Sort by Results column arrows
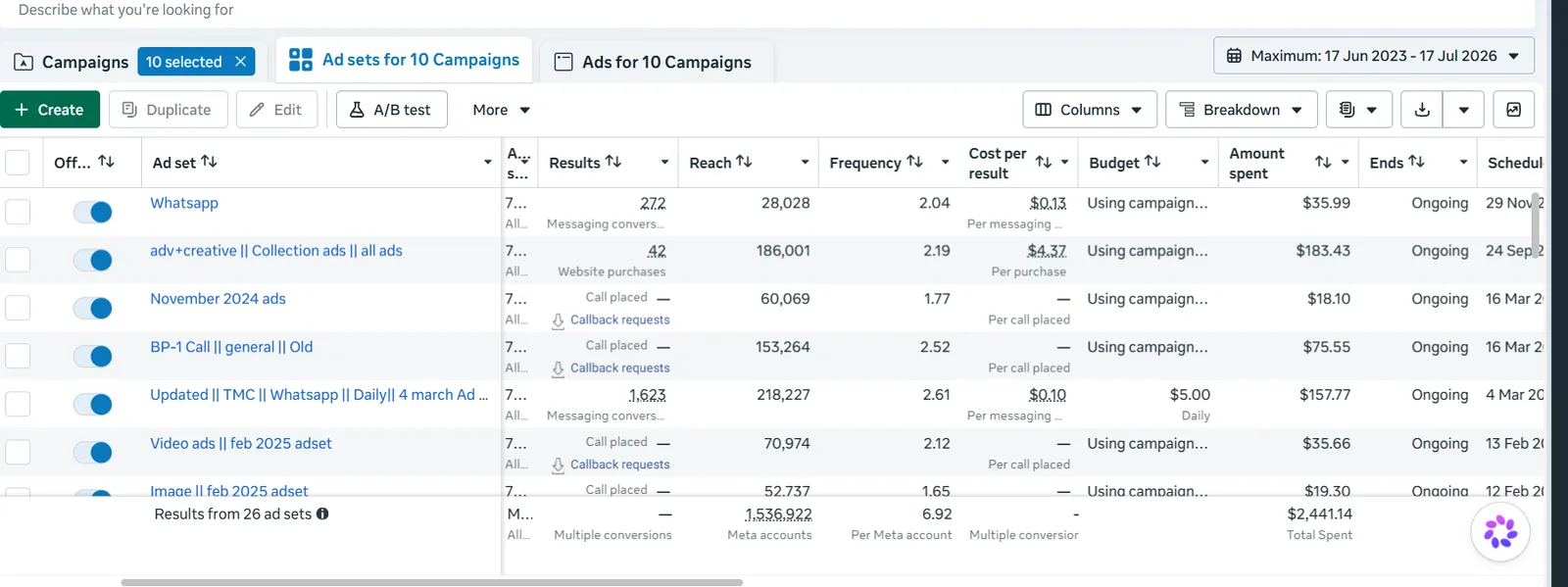This screenshot has height=587, width=1568. pyautogui.click(x=613, y=162)
